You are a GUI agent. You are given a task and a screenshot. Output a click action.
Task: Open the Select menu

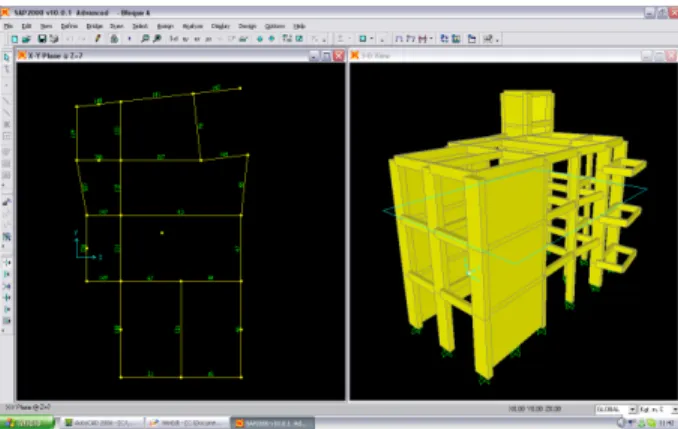(140, 26)
